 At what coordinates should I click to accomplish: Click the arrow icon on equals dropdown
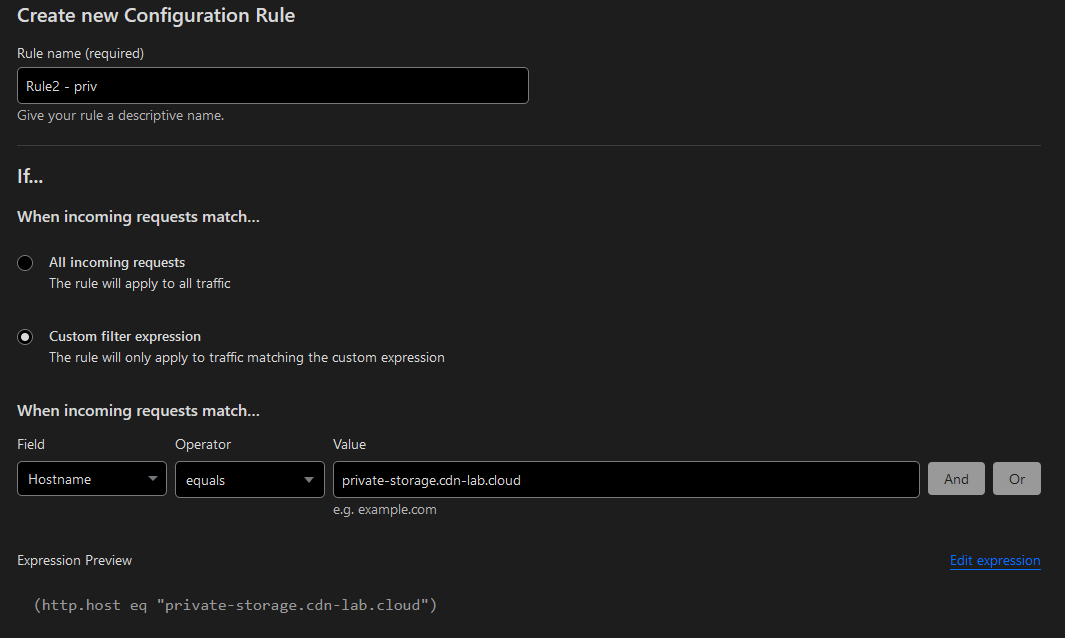(309, 479)
